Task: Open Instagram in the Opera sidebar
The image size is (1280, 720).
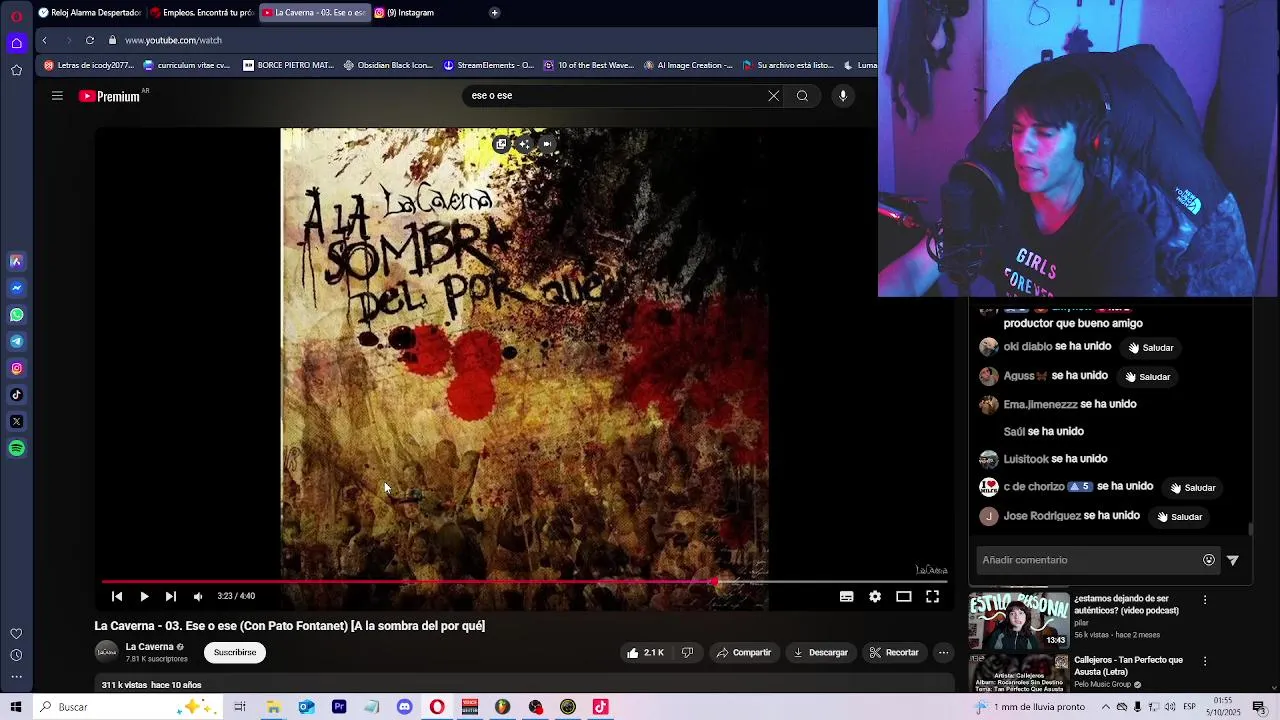Action: click(16, 369)
